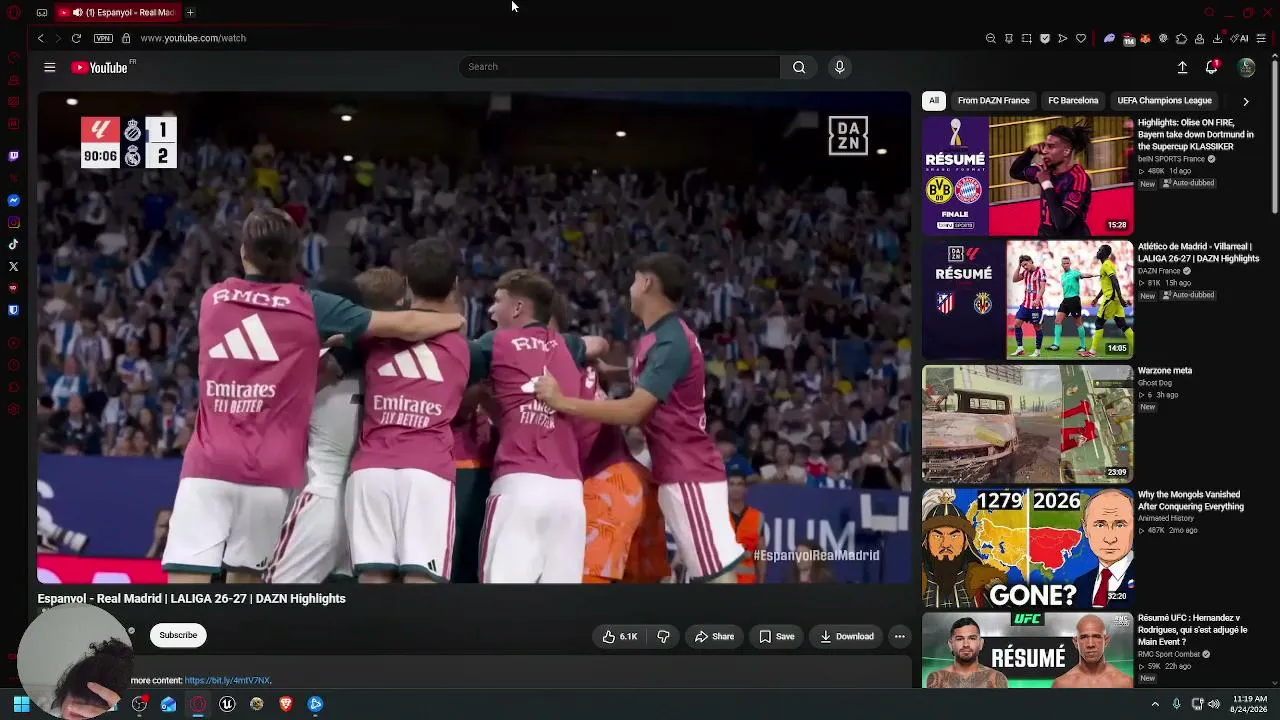Take a snapshot with the capture icon
This screenshot has width=1280, height=720.
pos(1027,38)
